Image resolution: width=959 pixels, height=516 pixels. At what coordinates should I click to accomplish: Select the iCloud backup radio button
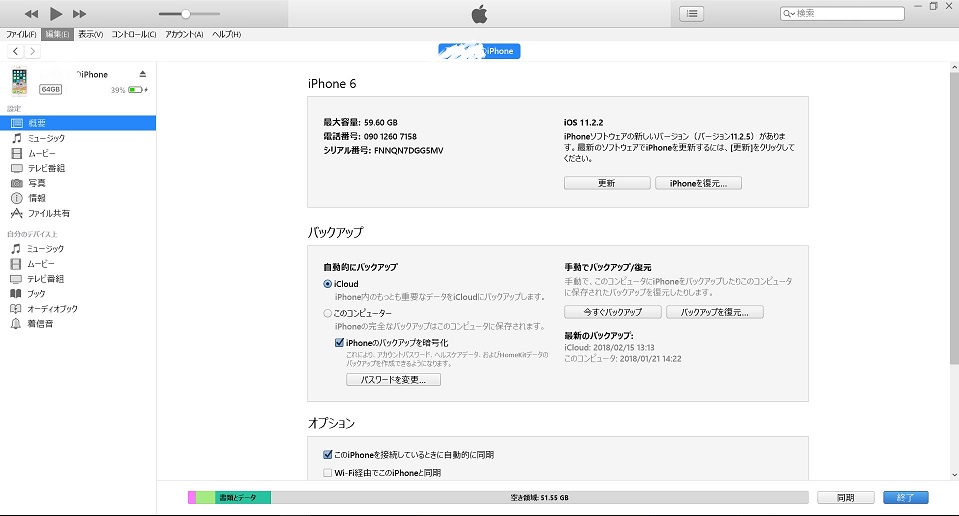(x=327, y=284)
